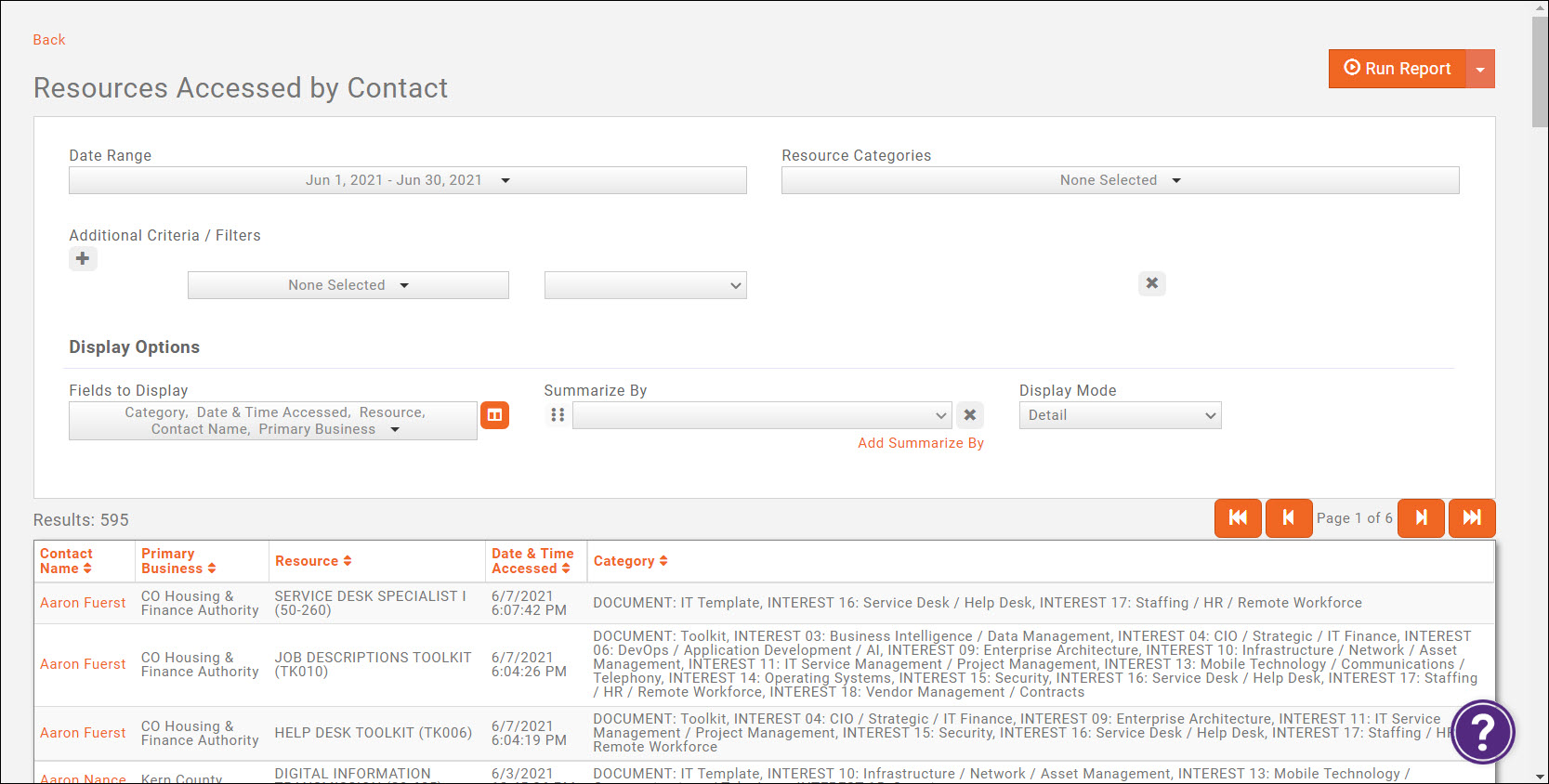The image size is (1549, 784).
Task: Go to the previous results page
Action: 1289,518
